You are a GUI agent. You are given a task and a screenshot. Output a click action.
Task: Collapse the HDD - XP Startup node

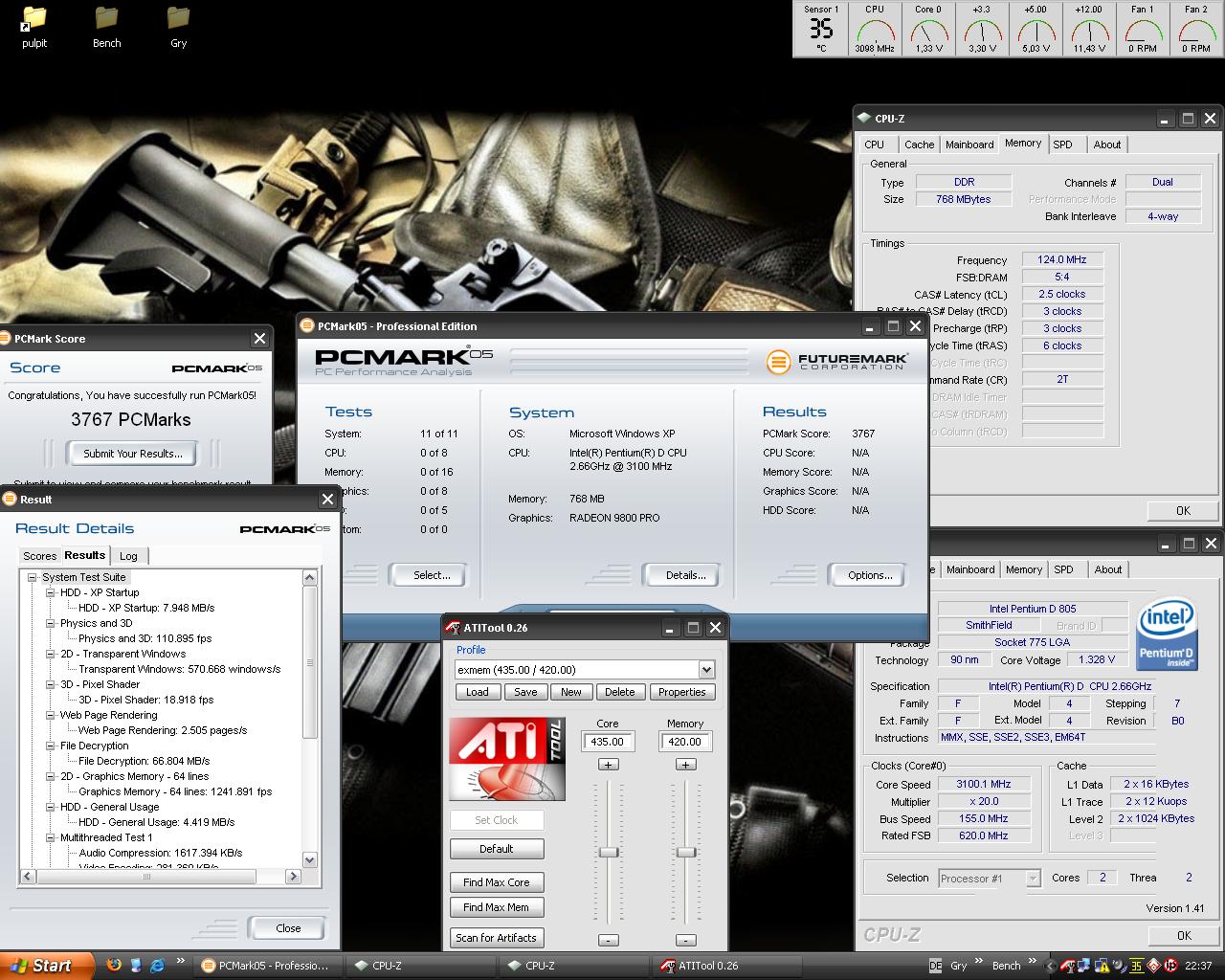[x=51, y=592]
